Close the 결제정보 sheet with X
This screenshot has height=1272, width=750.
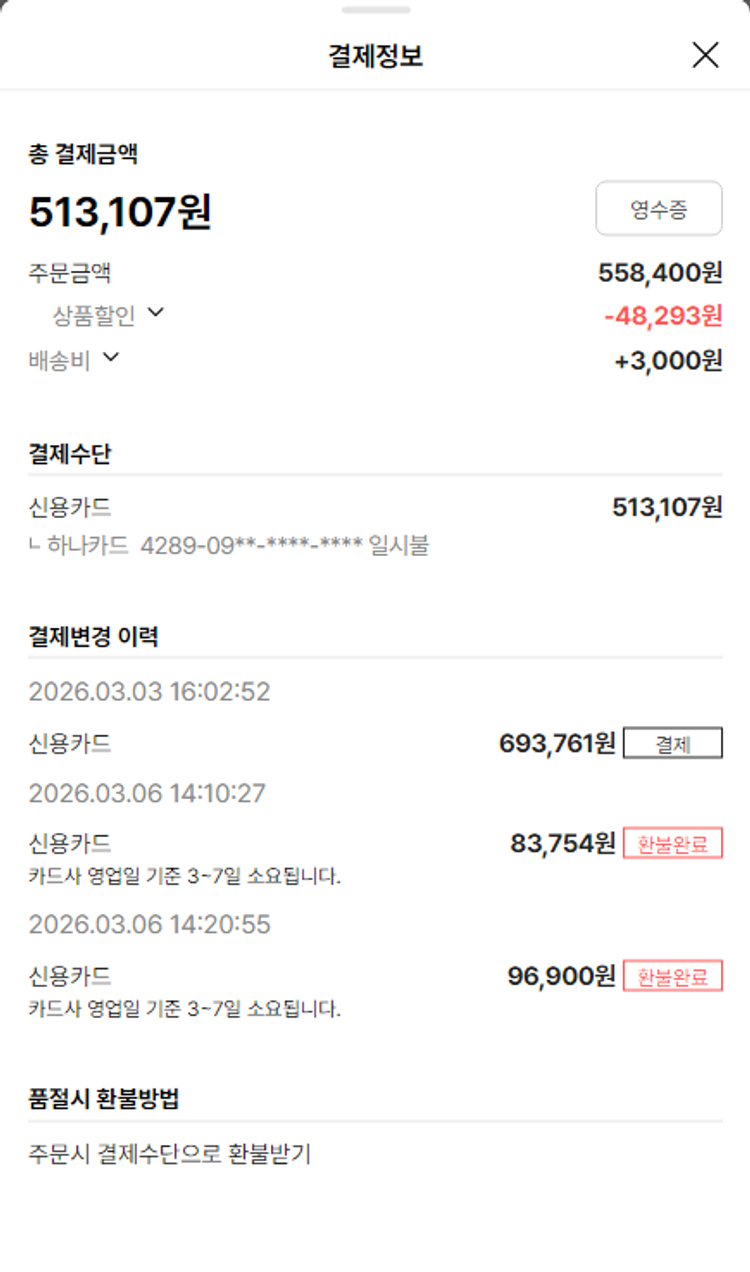tap(705, 55)
